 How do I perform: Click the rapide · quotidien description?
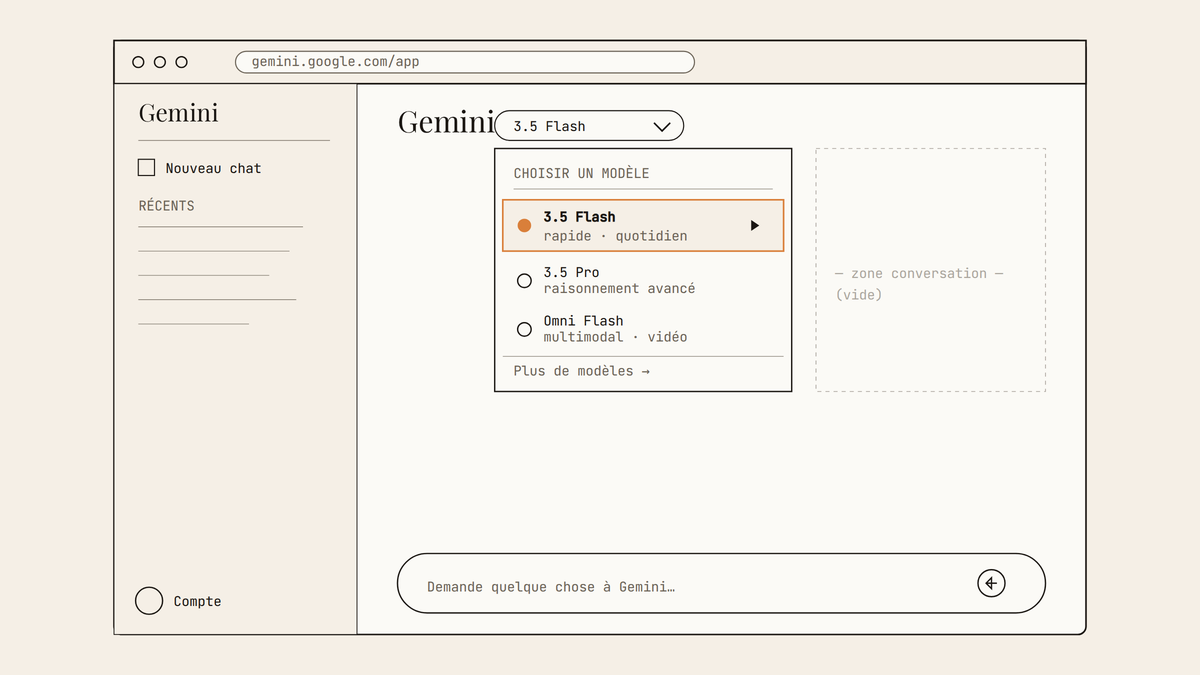coord(615,236)
